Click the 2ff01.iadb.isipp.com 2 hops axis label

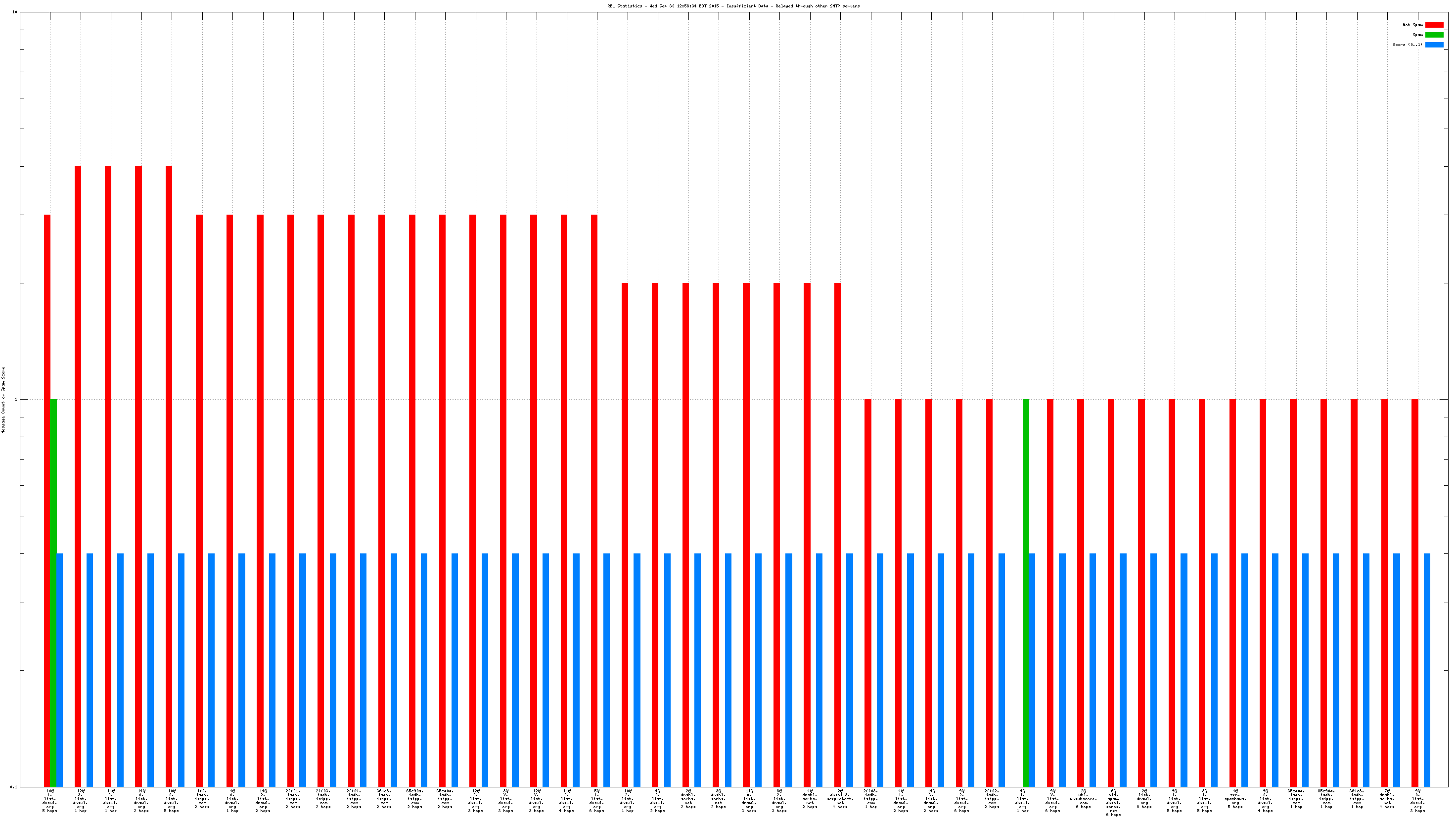[x=293, y=799]
